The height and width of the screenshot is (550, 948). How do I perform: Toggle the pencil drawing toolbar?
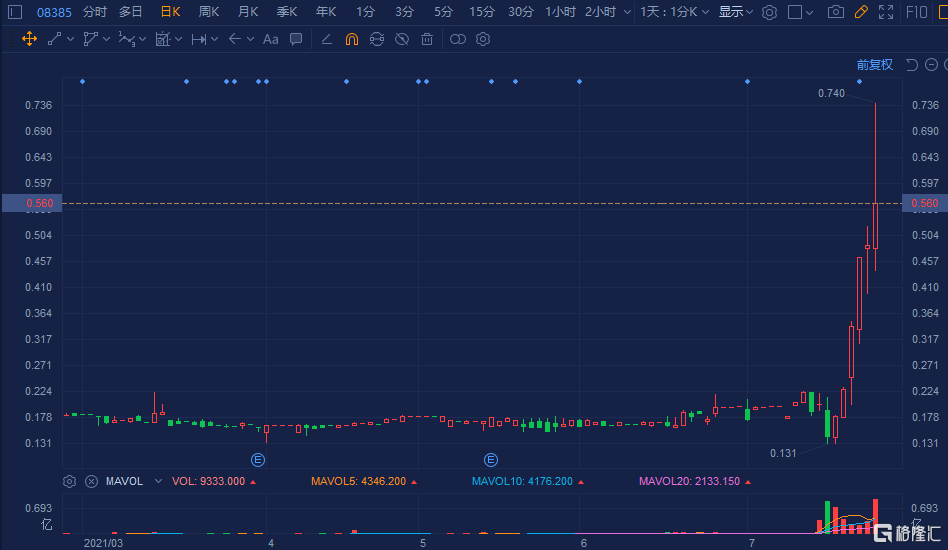(860, 12)
